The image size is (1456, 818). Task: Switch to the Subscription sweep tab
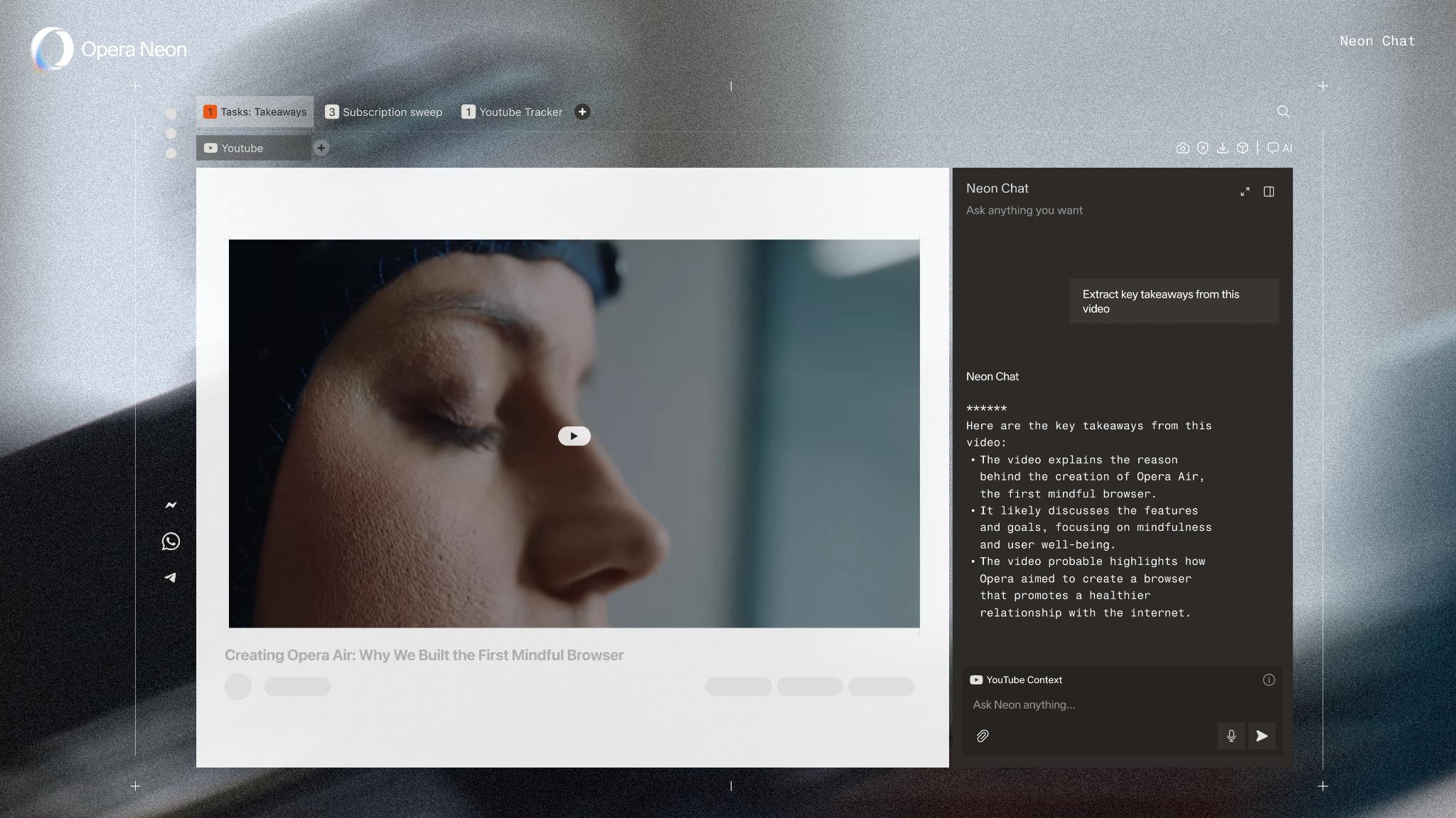point(384,112)
